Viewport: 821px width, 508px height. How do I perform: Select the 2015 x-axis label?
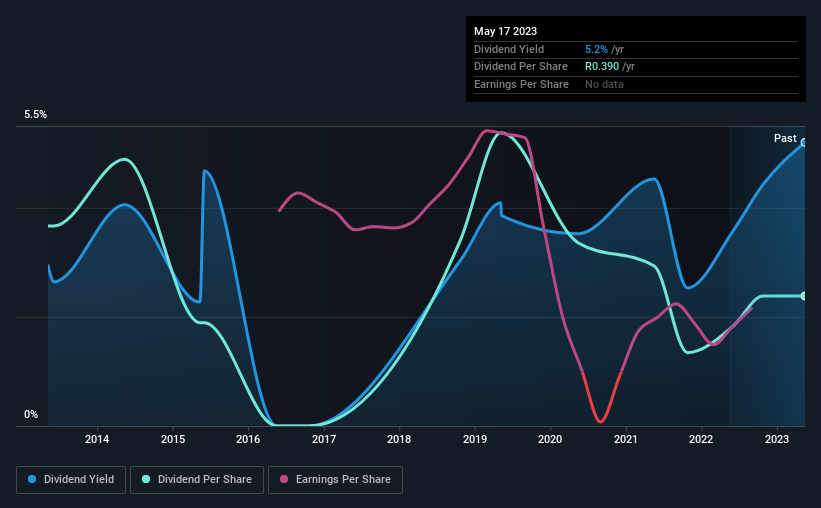173,439
